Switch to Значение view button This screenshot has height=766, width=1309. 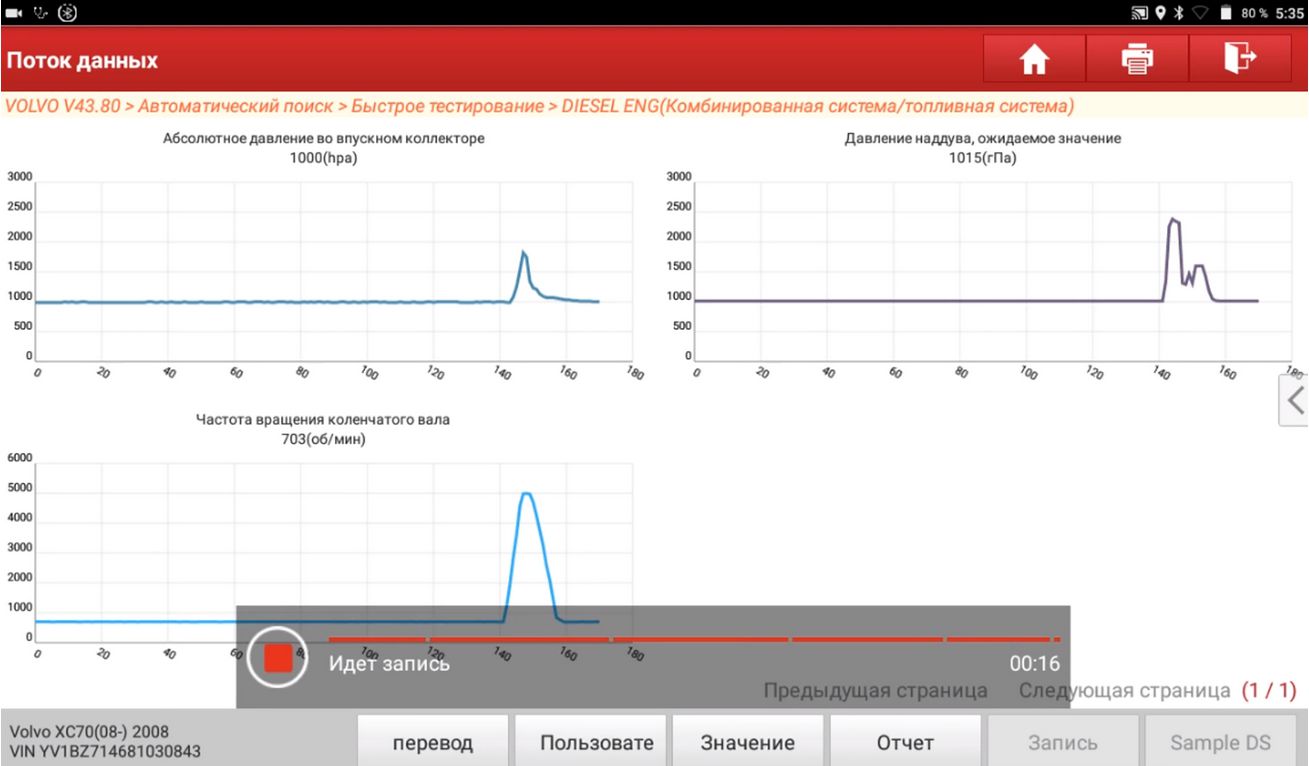pos(748,742)
